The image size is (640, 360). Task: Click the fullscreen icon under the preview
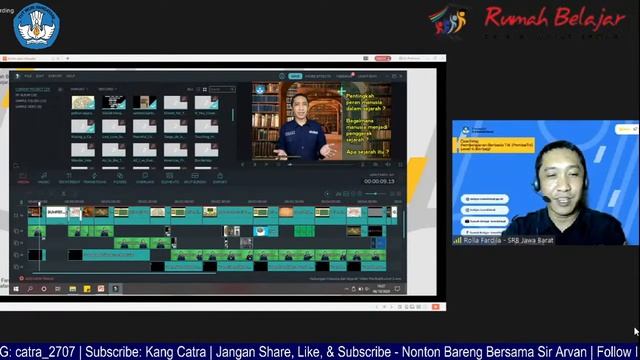point(400,164)
